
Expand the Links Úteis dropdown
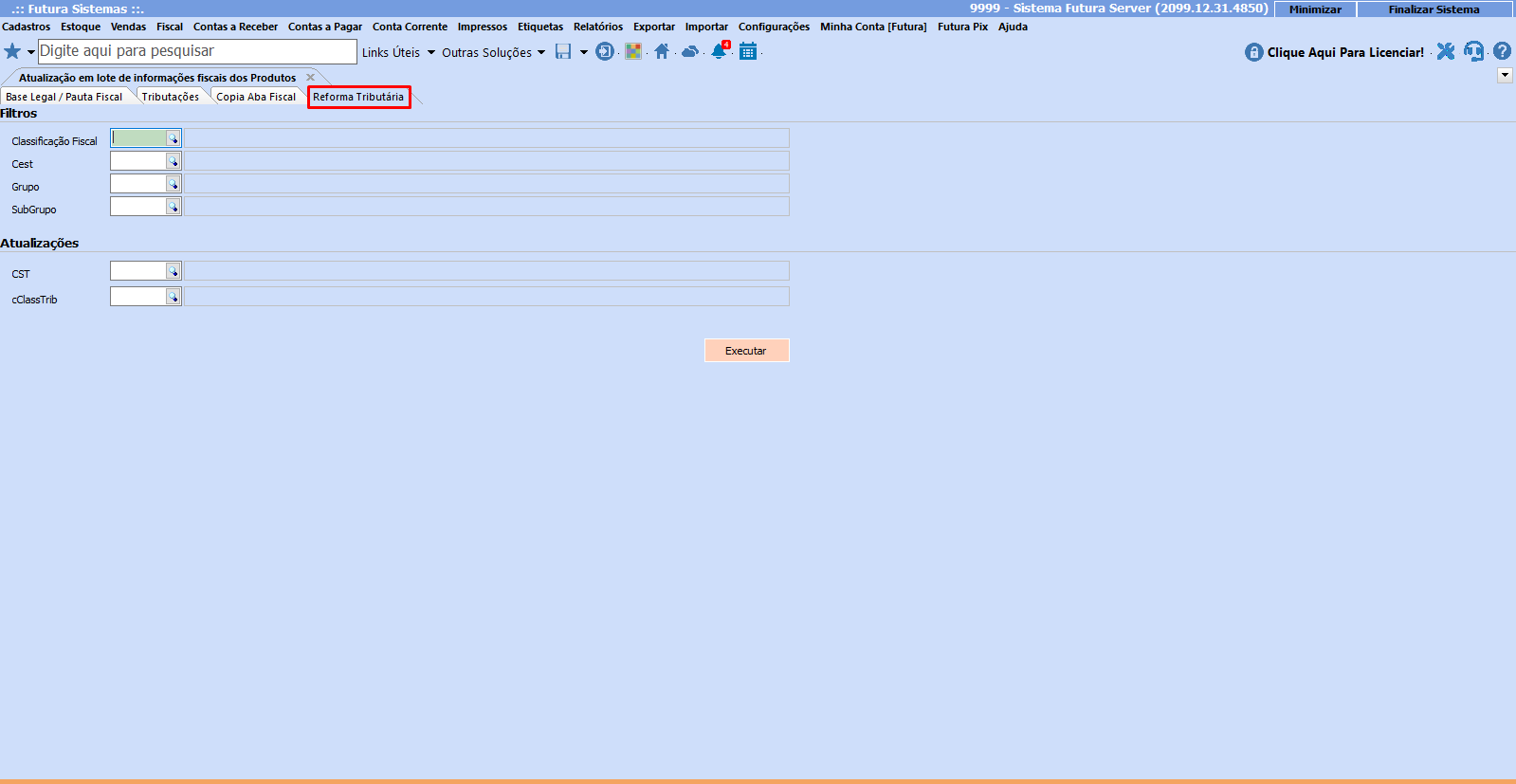point(398,52)
